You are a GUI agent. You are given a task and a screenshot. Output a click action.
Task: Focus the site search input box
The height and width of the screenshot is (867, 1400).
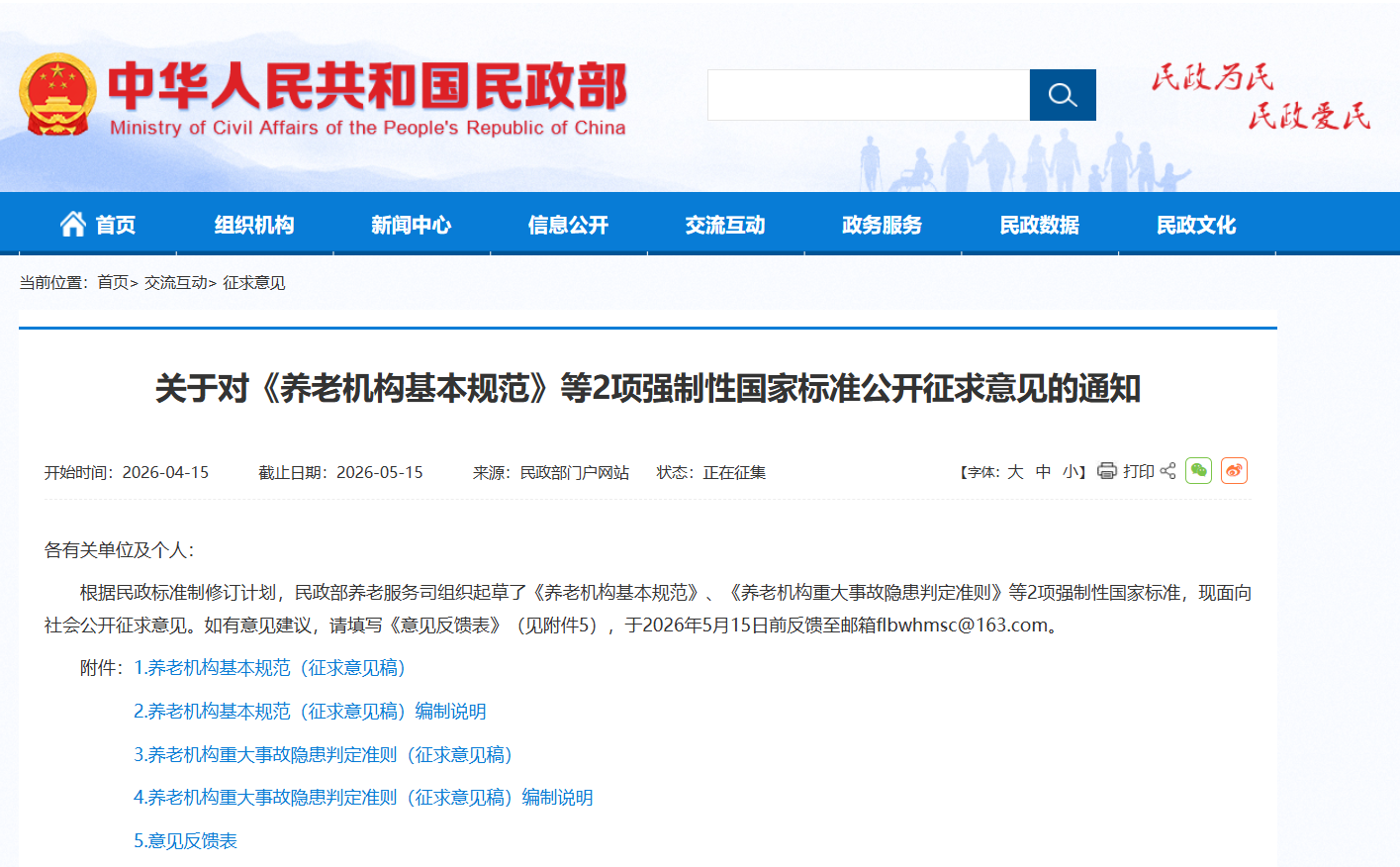[869, 95]
